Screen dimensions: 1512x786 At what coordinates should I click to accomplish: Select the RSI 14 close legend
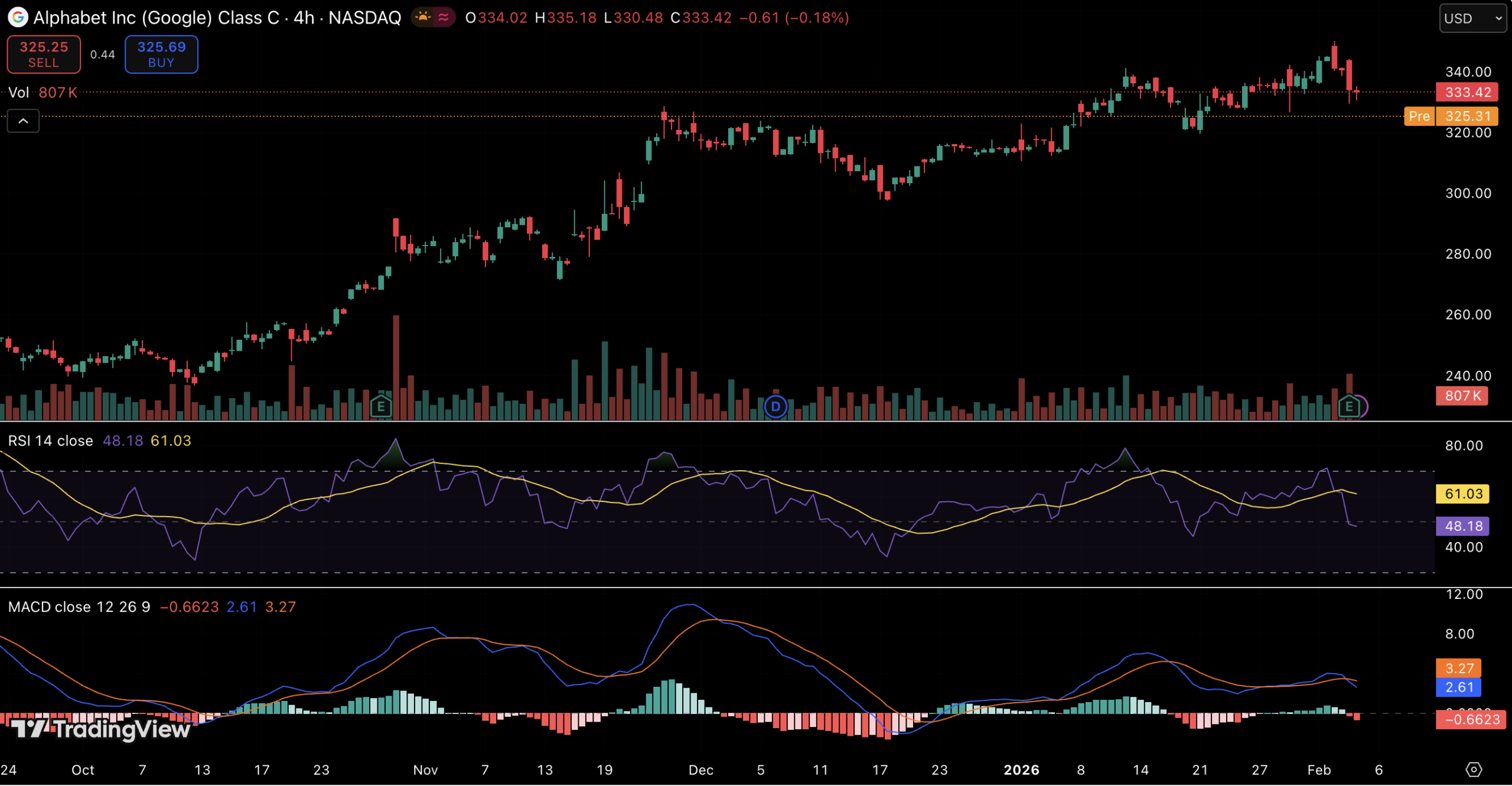pos(50,441)
